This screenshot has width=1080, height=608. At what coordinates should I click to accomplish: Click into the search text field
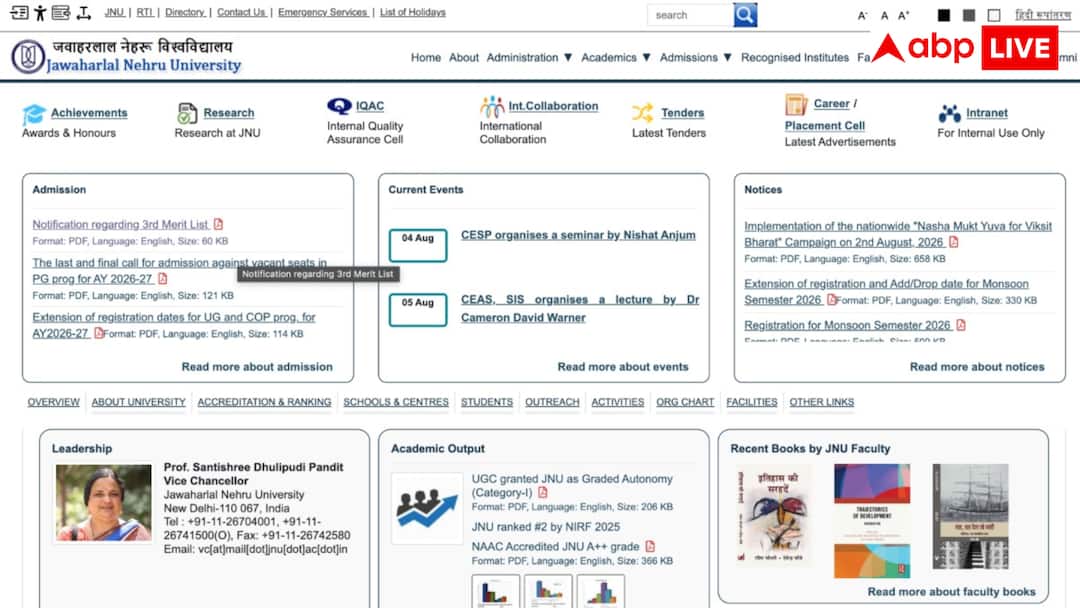[689, 14]
